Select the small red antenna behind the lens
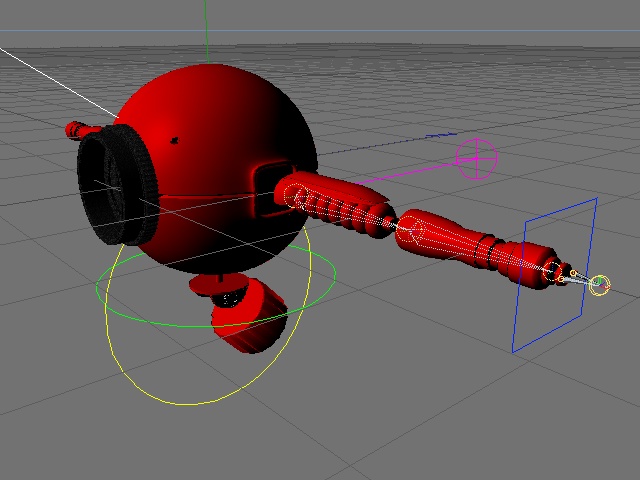640x480 pixels. tap(81, 131)
